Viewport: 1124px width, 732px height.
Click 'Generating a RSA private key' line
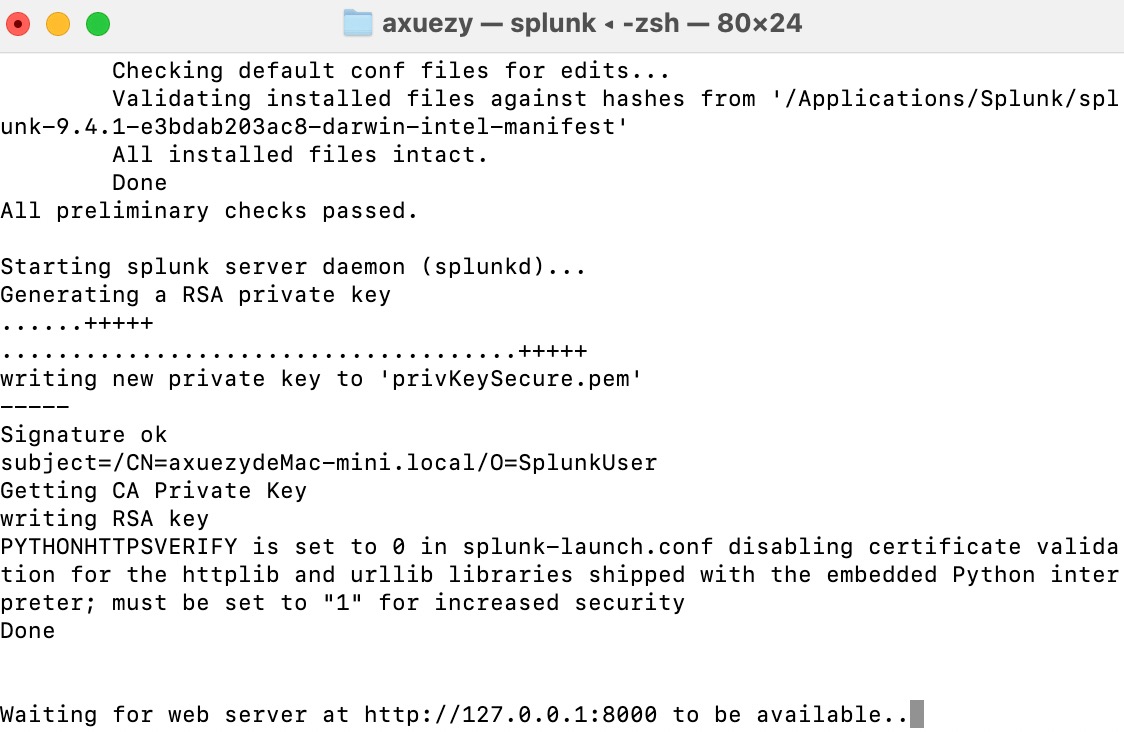[195, 295]
